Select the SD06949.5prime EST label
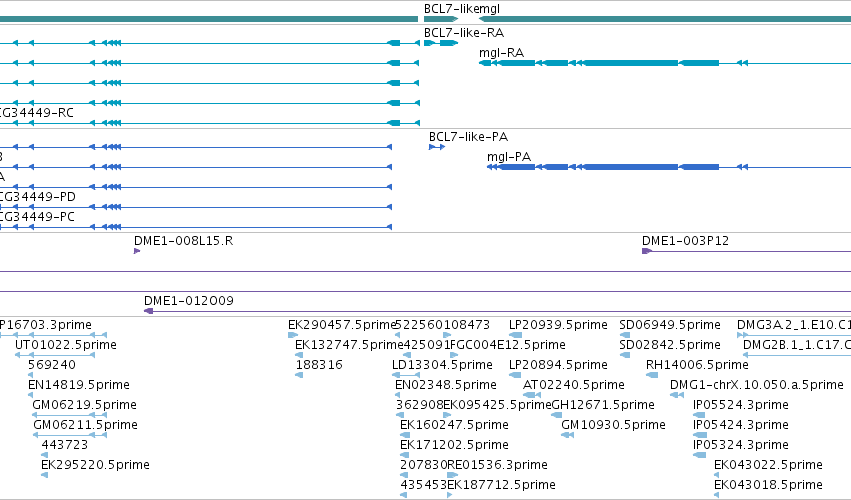Screen dimensions: 851x500 click(x=670, y=325)
